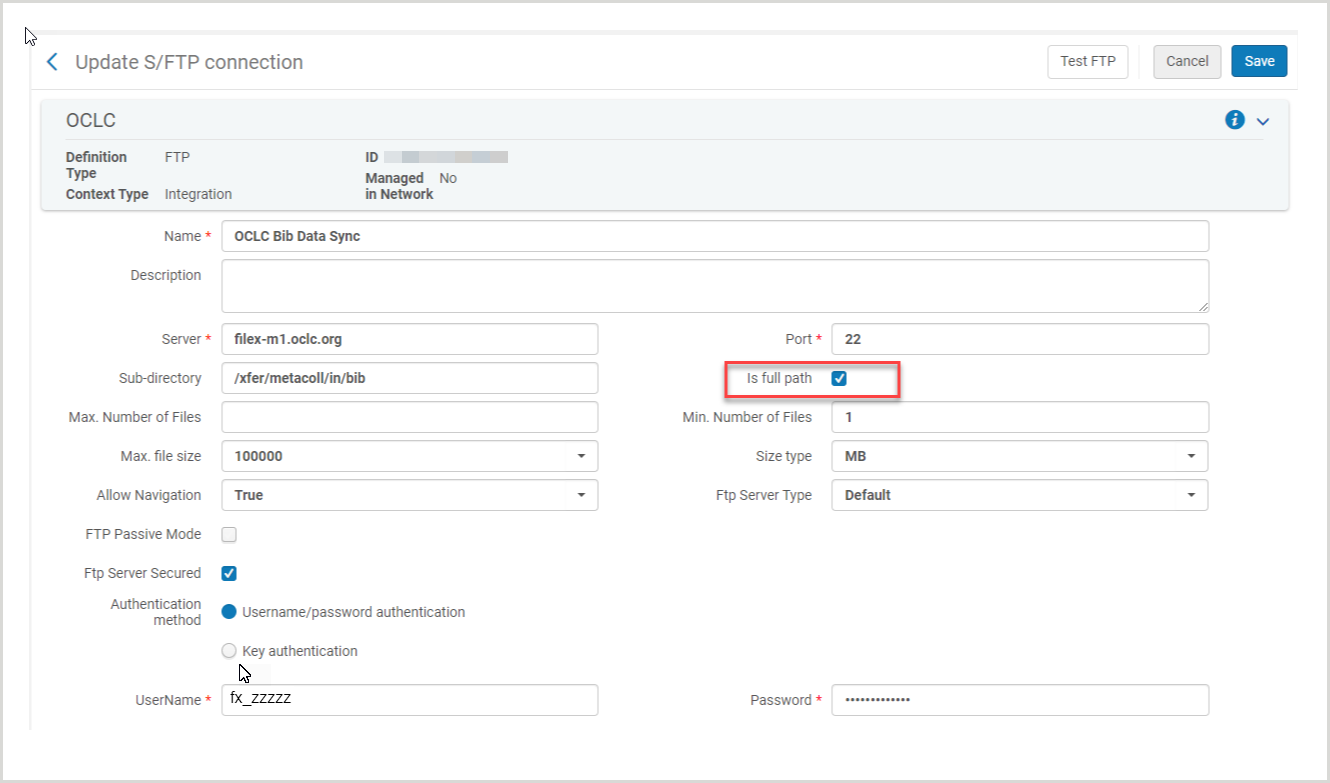The height and width of the screenshot is (783, 1330).
Task: Select the Key authentication radio button
Action: tap(229, 651)
